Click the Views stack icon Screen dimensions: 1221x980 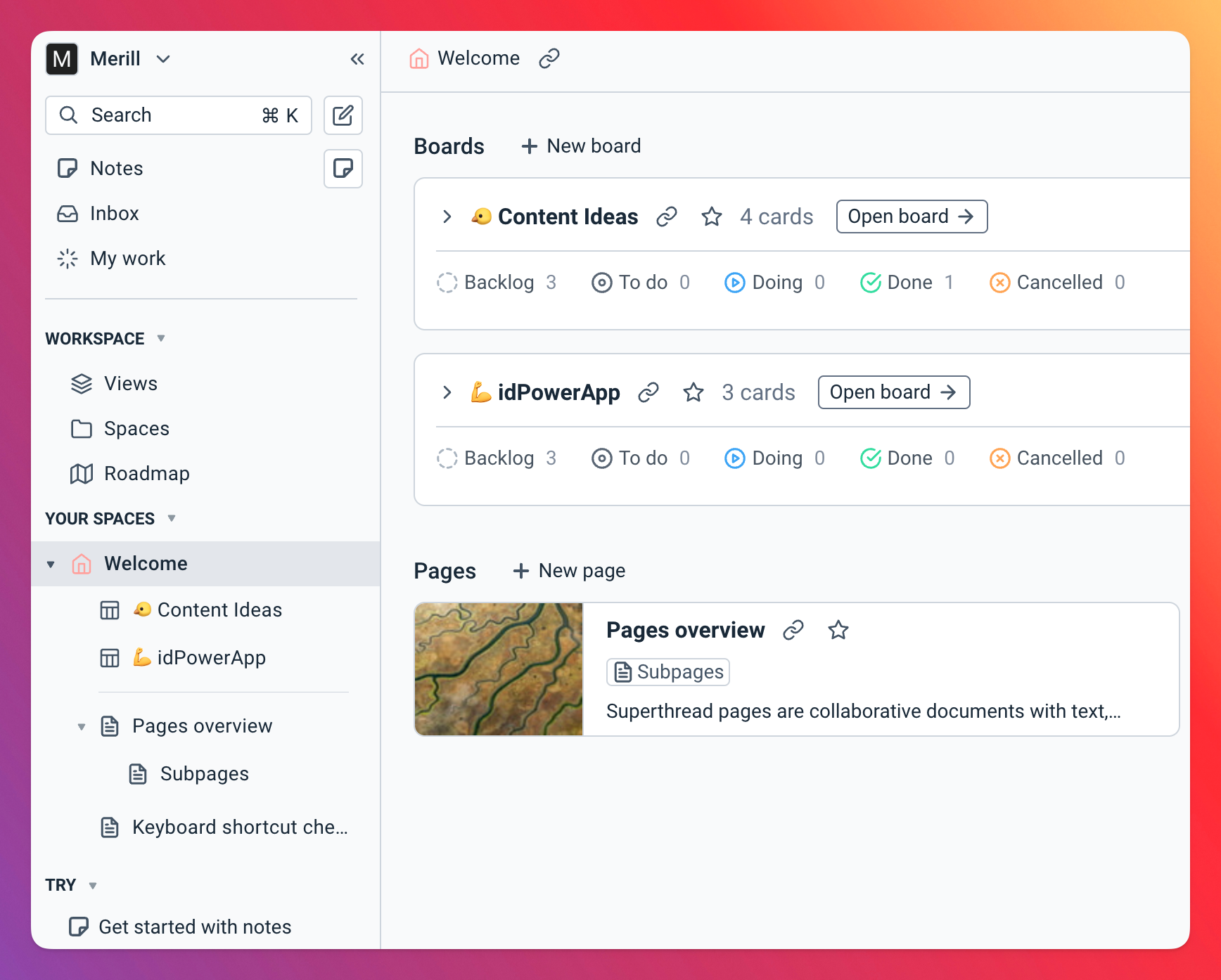pos(82,383)
